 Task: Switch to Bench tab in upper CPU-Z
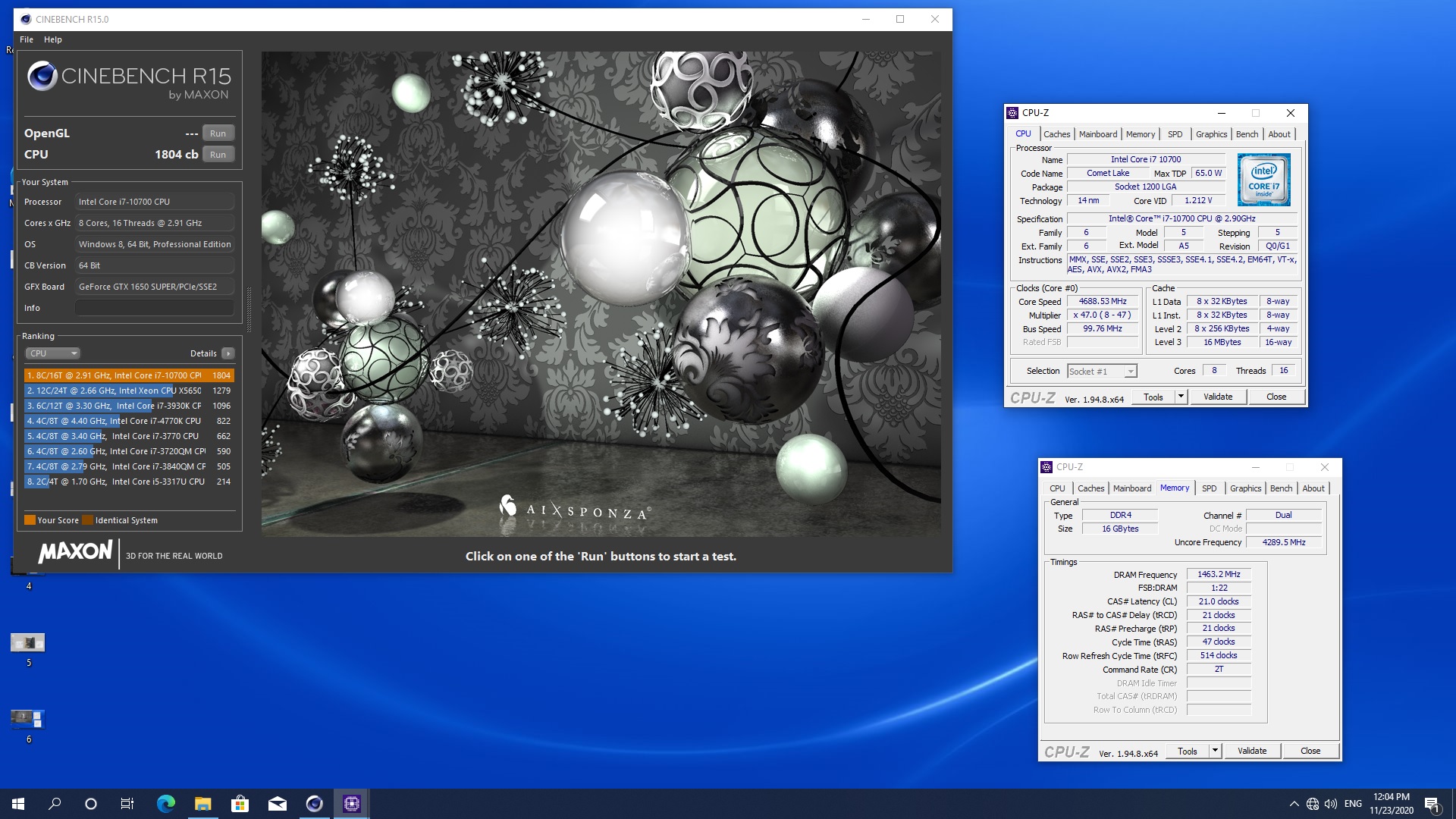click(x=1247, y=134)
